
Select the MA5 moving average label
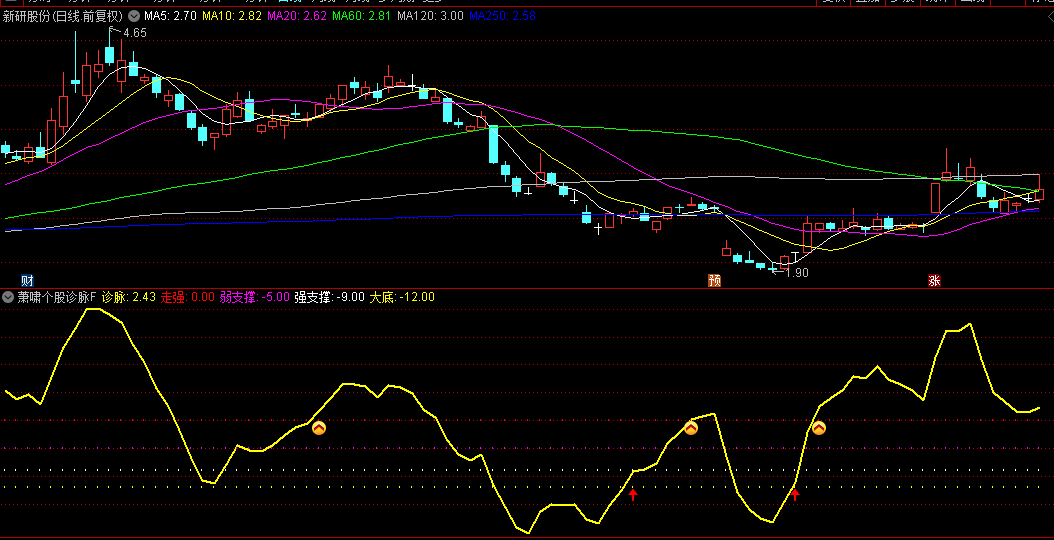[170, 17]
